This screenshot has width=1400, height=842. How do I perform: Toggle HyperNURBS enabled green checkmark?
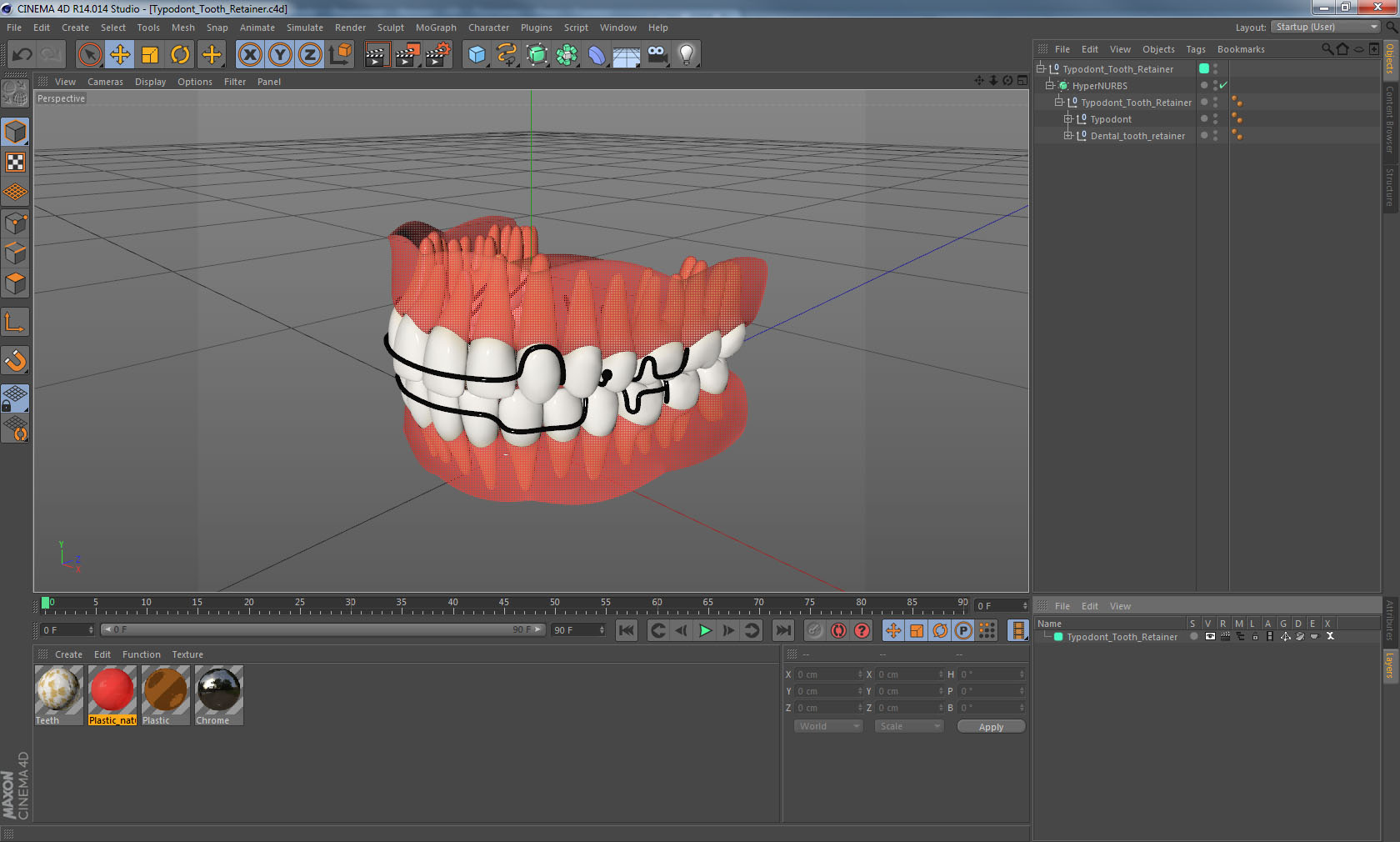pos(1223,85)
